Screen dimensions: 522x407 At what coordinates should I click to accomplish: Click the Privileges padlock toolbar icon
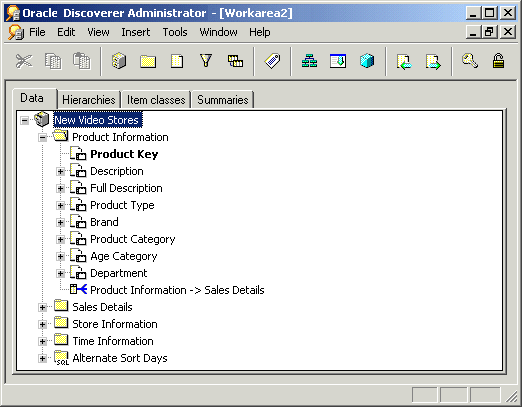(499, 61)
